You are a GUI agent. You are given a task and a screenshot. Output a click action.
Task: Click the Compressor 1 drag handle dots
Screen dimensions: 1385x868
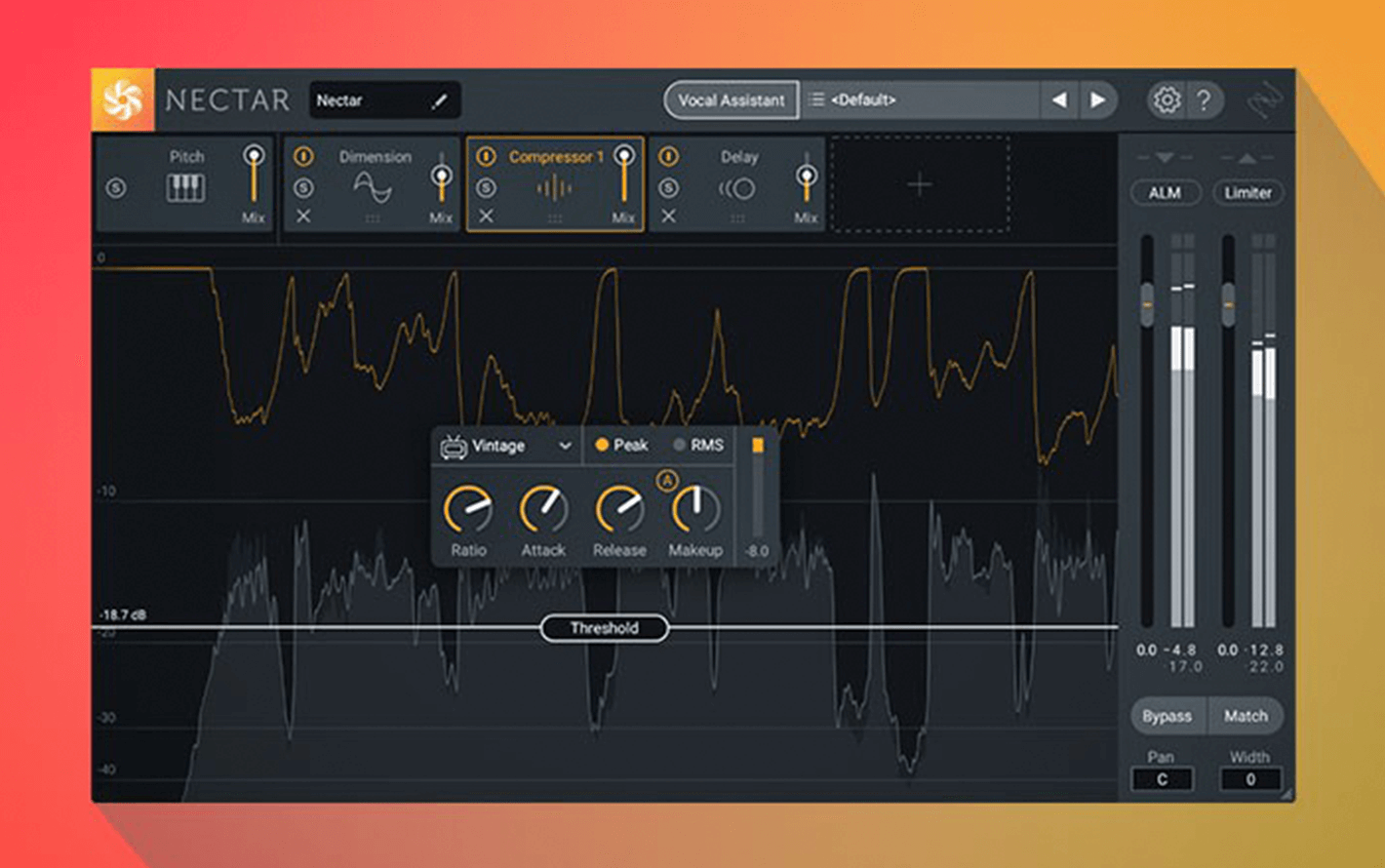click(x=554, y=218)
